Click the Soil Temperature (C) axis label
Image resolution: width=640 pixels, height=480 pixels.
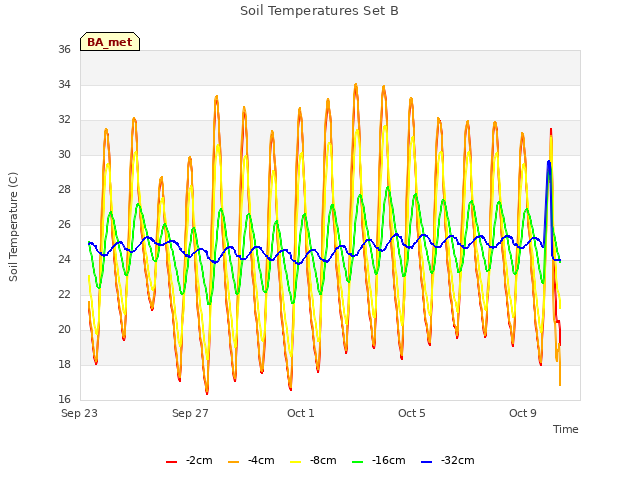tap(13, 227)
